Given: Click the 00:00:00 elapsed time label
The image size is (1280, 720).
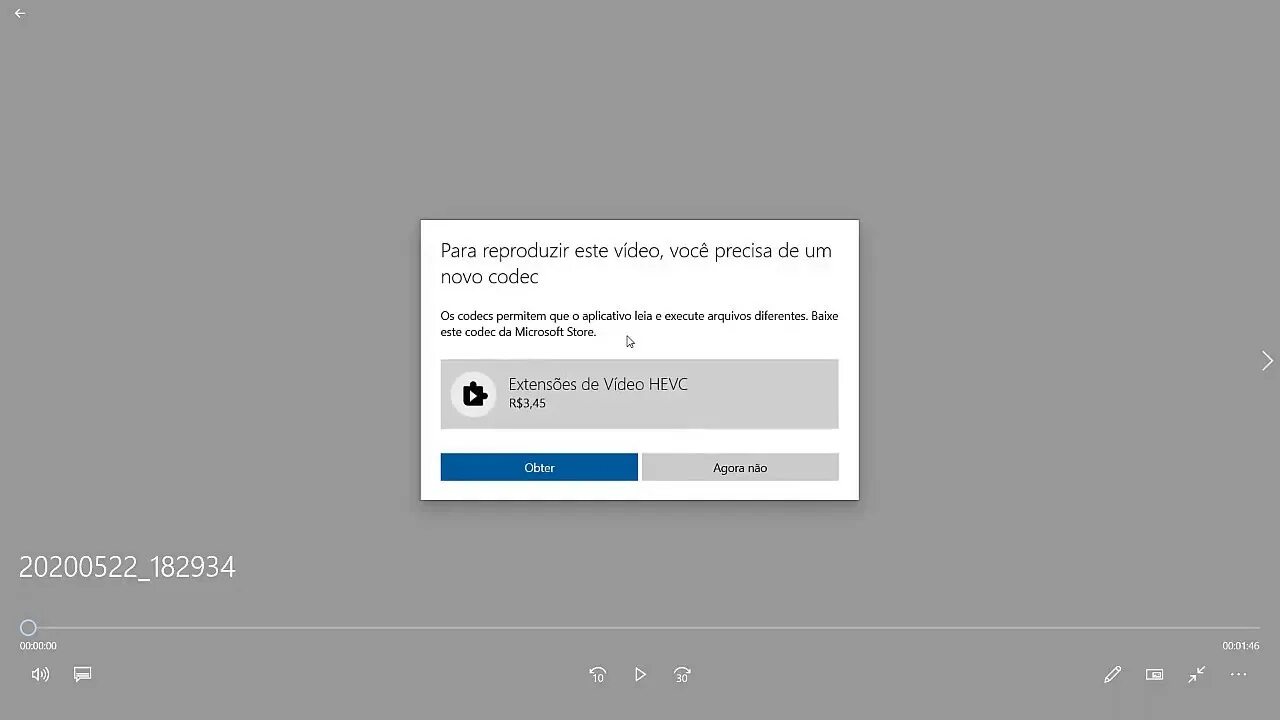Looking at the screenshot, I should (x=38, y=646).
